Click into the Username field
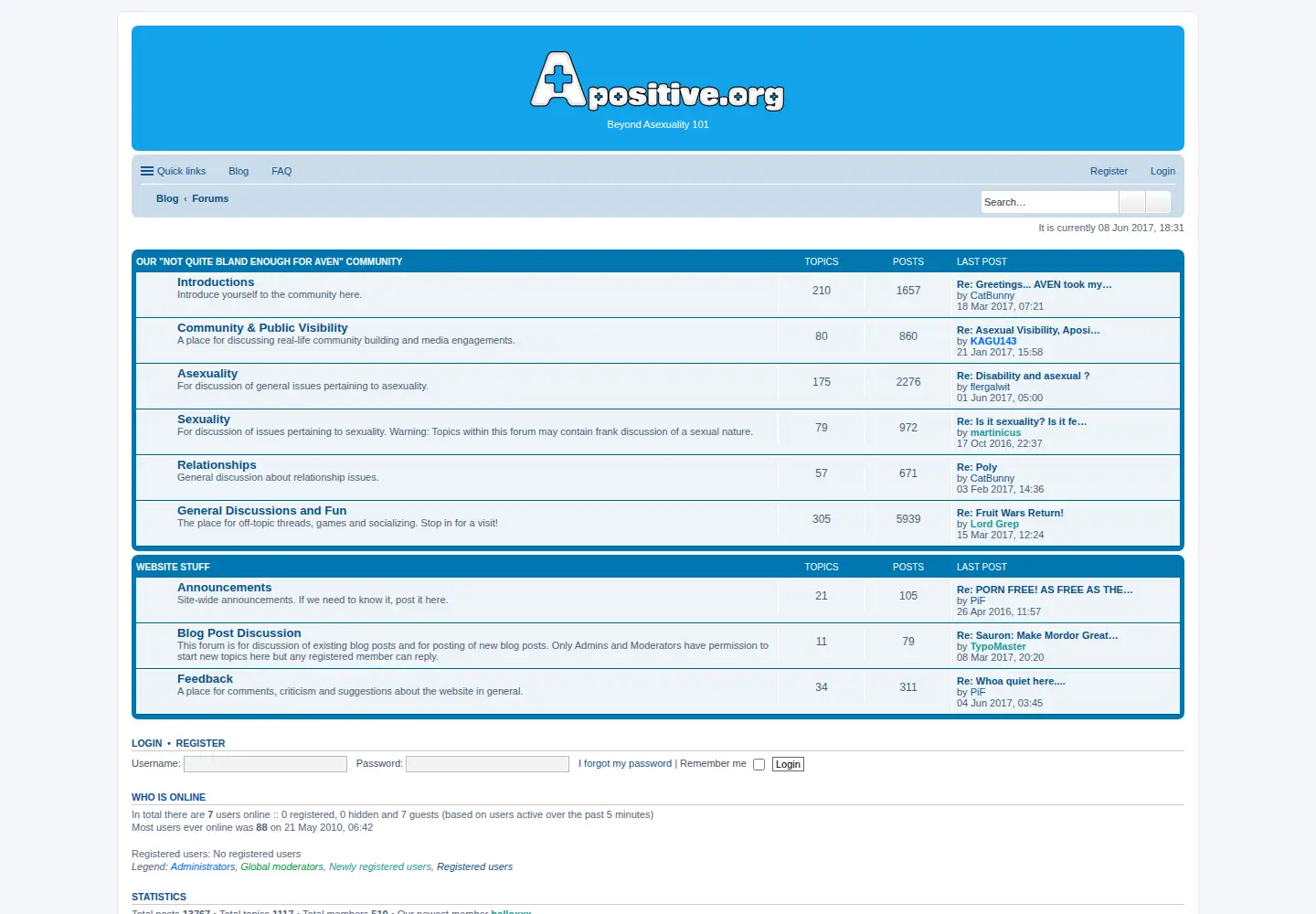The height and width of the screenshot is (914, 1316). click(265, 764)
